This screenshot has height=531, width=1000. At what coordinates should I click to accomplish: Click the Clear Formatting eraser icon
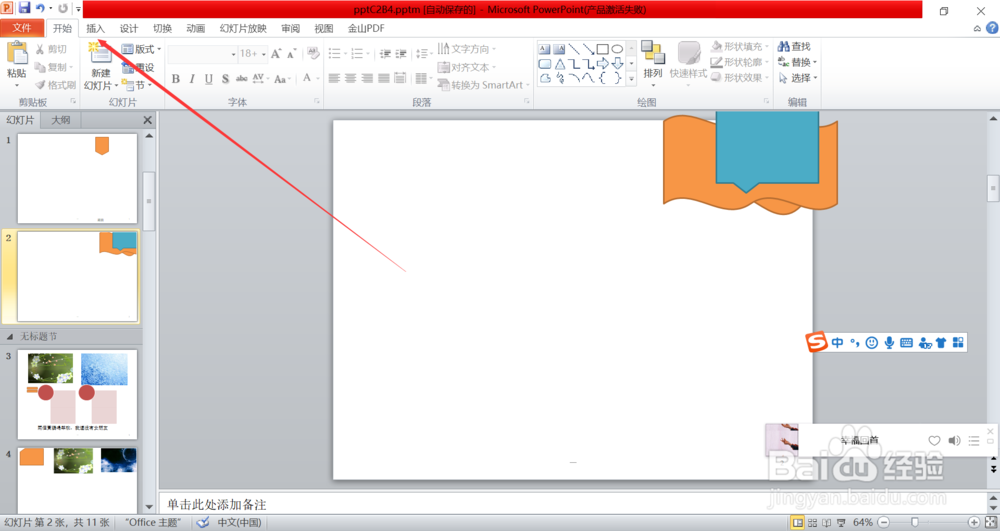[x=312, y=53]
